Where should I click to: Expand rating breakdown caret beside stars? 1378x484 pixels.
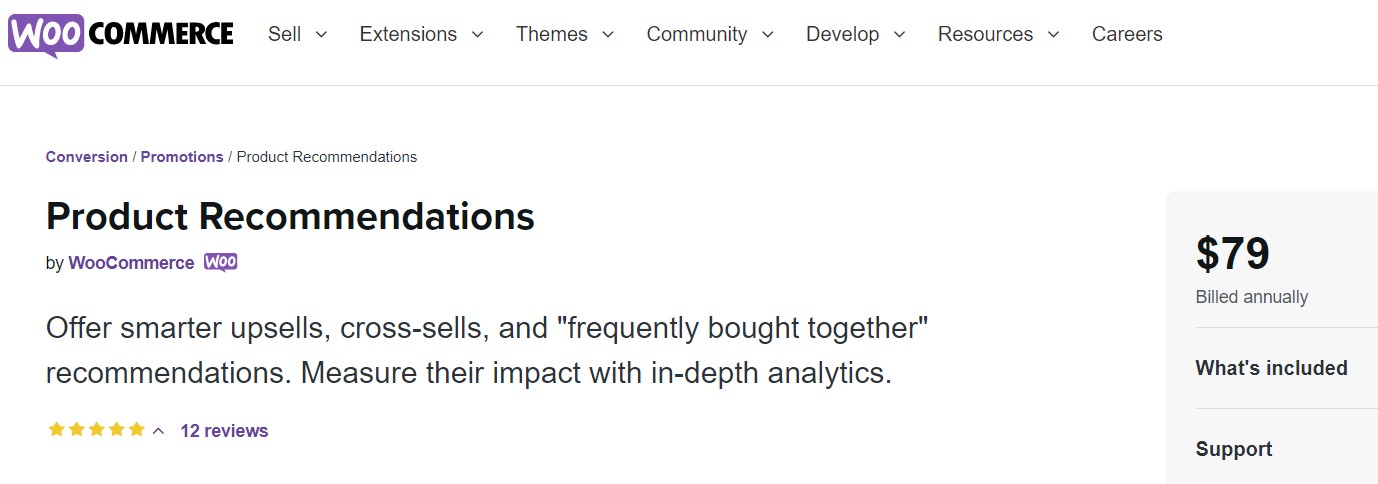158,431
